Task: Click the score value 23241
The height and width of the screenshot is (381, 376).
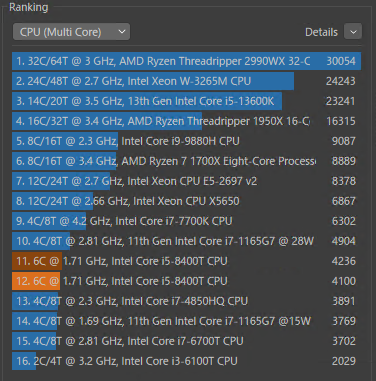Action: [341, 101]
